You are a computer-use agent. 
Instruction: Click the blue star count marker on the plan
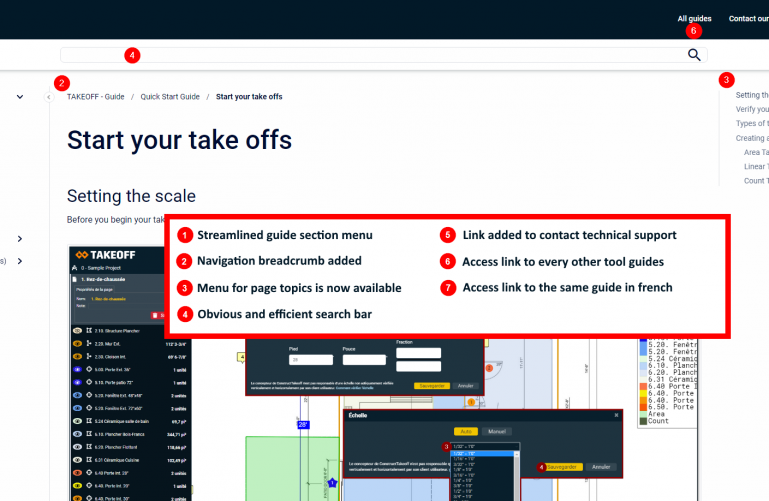click(332, 483)
